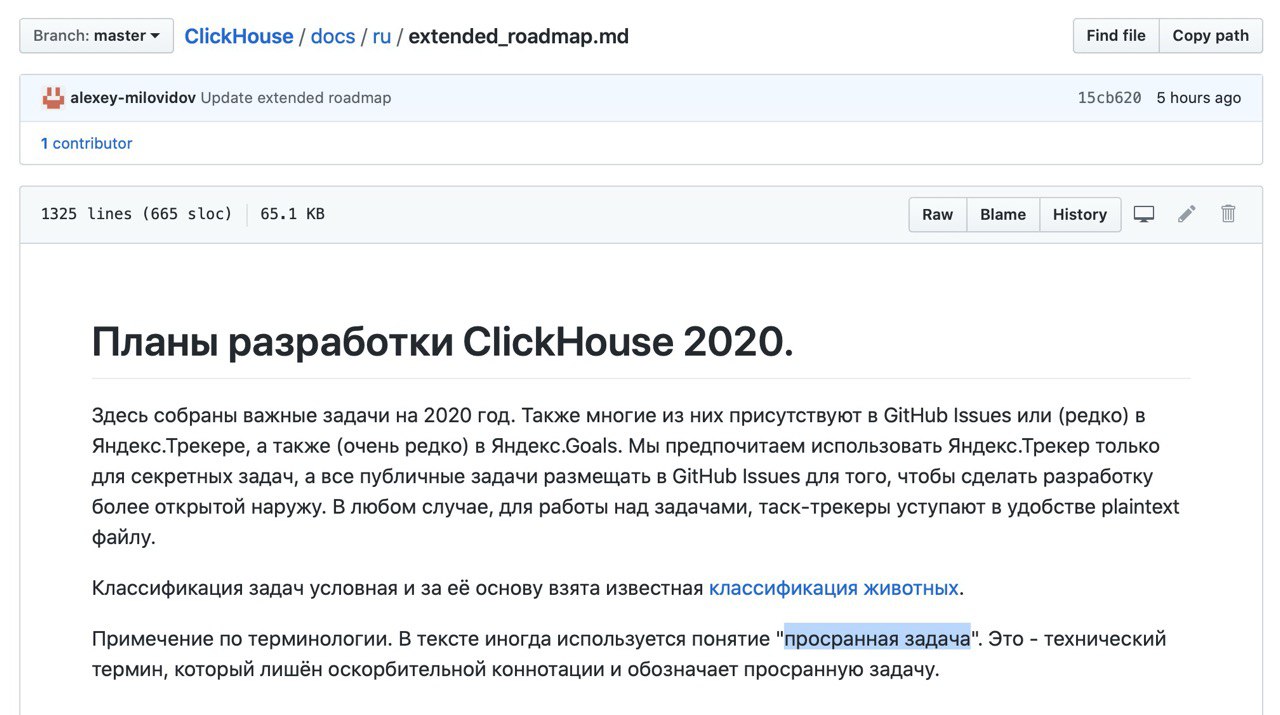Edit this file with pencil icon
The image size is (1280, 715).
[x=1187, y=214]
